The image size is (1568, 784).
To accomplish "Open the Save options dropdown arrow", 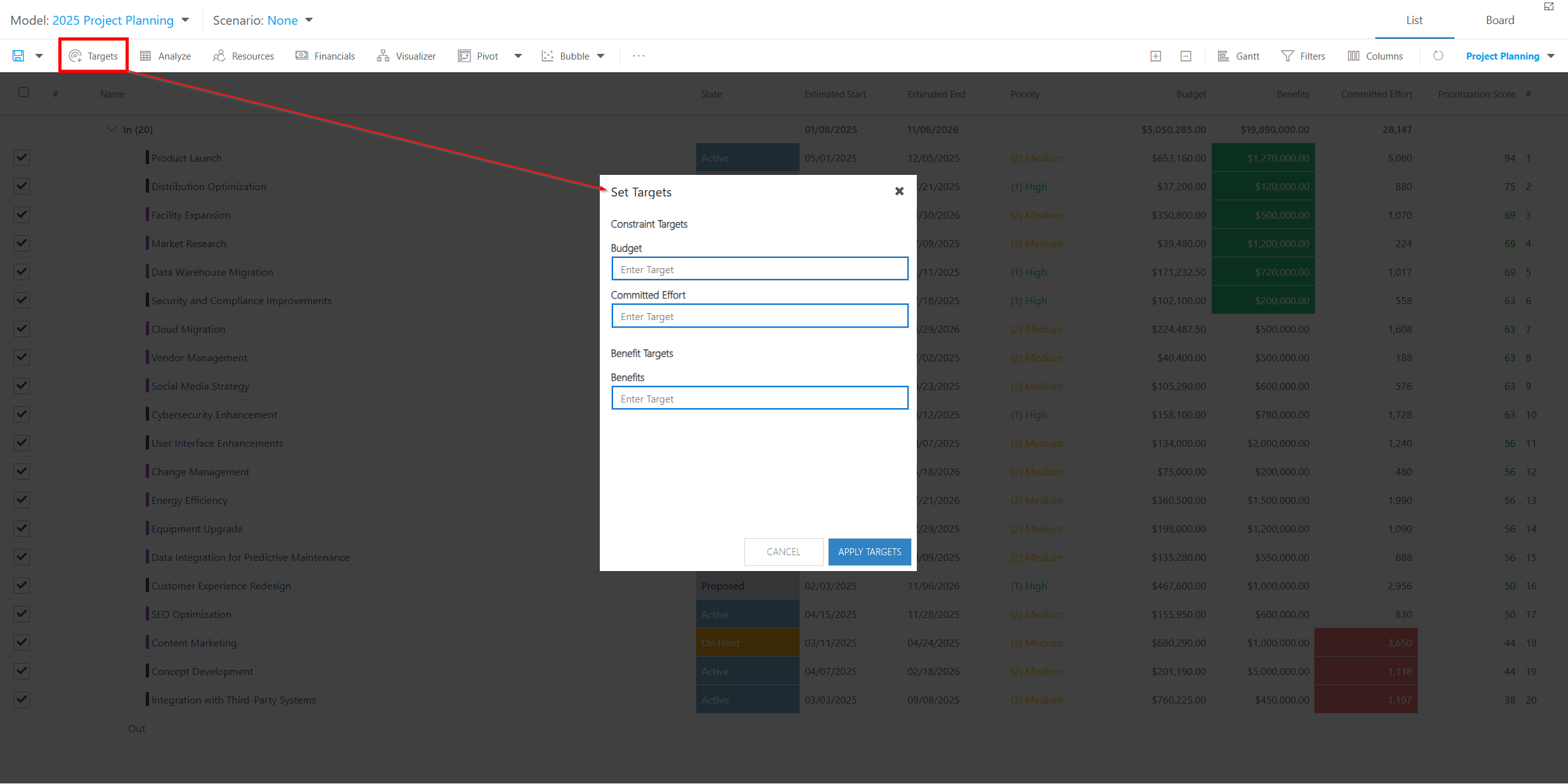I will [x=39, y=56].
